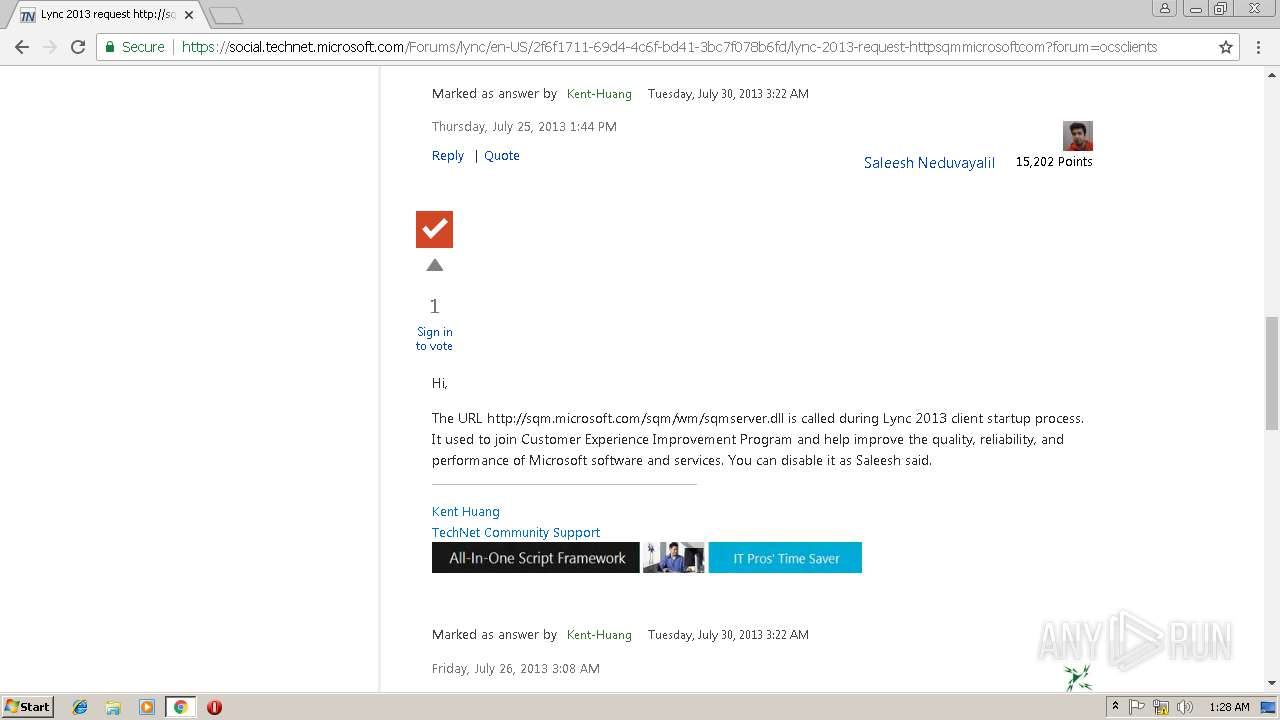Open Action Center flag tray icon
The height and width of the screenshot is (720, 1280).
[1137, 707]
